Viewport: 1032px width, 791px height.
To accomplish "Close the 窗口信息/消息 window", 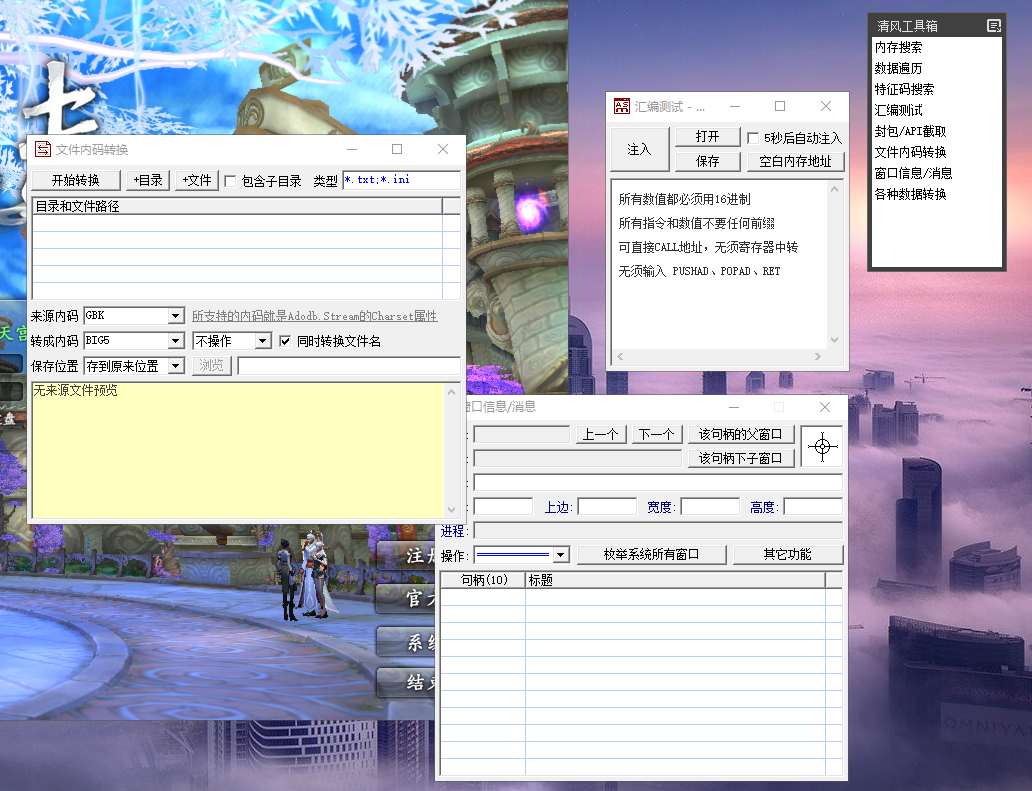I will click(x=825, y=407).
